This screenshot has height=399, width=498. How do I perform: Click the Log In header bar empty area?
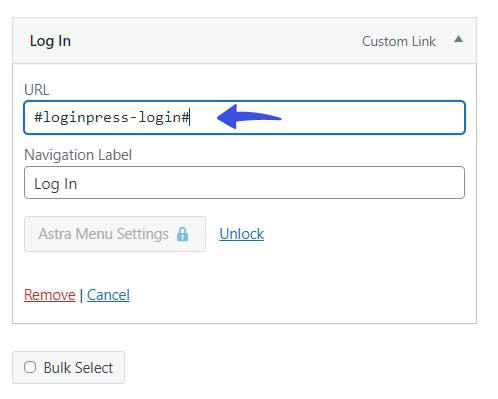click(x=217, y=41)
